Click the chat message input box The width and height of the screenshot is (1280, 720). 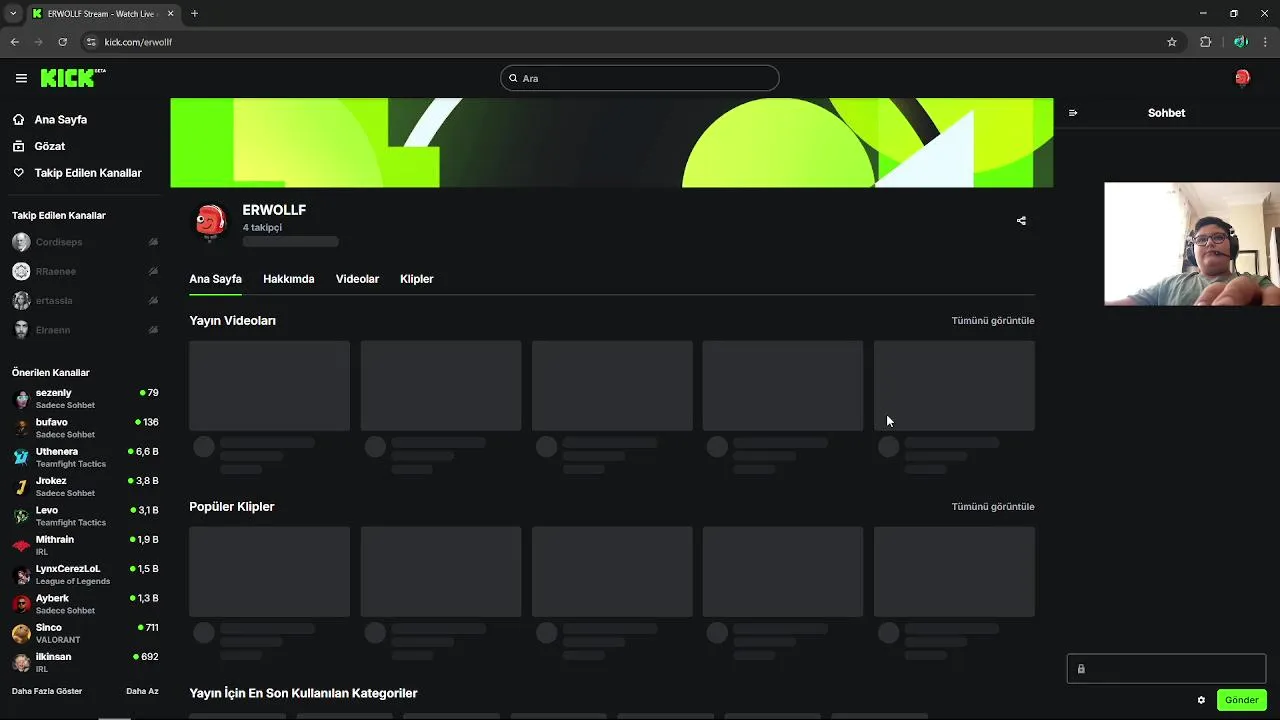pos(1166,669)
